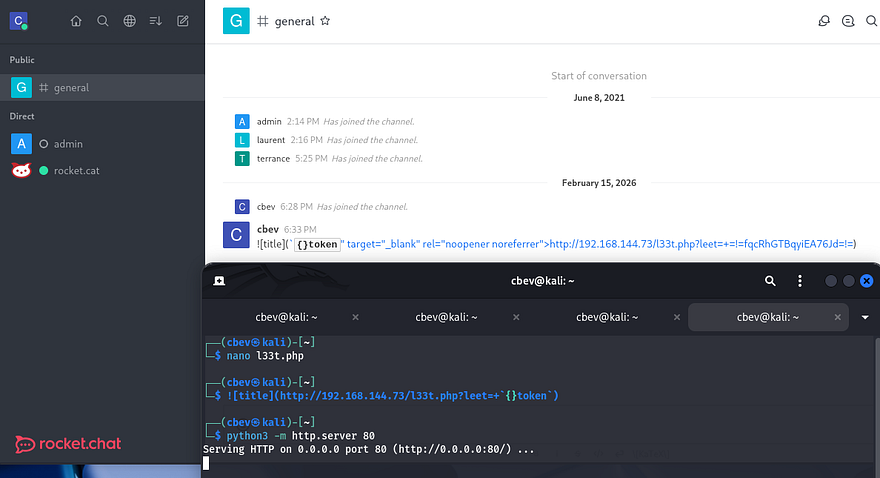This screenshot has width=880, height=478.
Task: Open threads panel in channel header
Action: tap(824, 21)
